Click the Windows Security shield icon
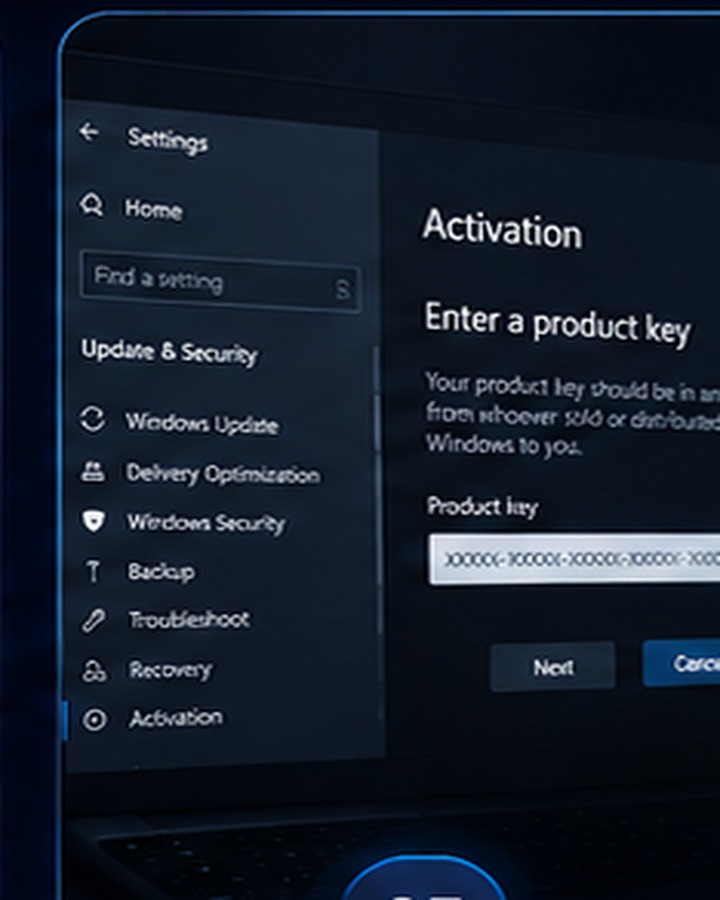Image resolution: width=720 pixels, height=900 pixels. pos(93,521)
